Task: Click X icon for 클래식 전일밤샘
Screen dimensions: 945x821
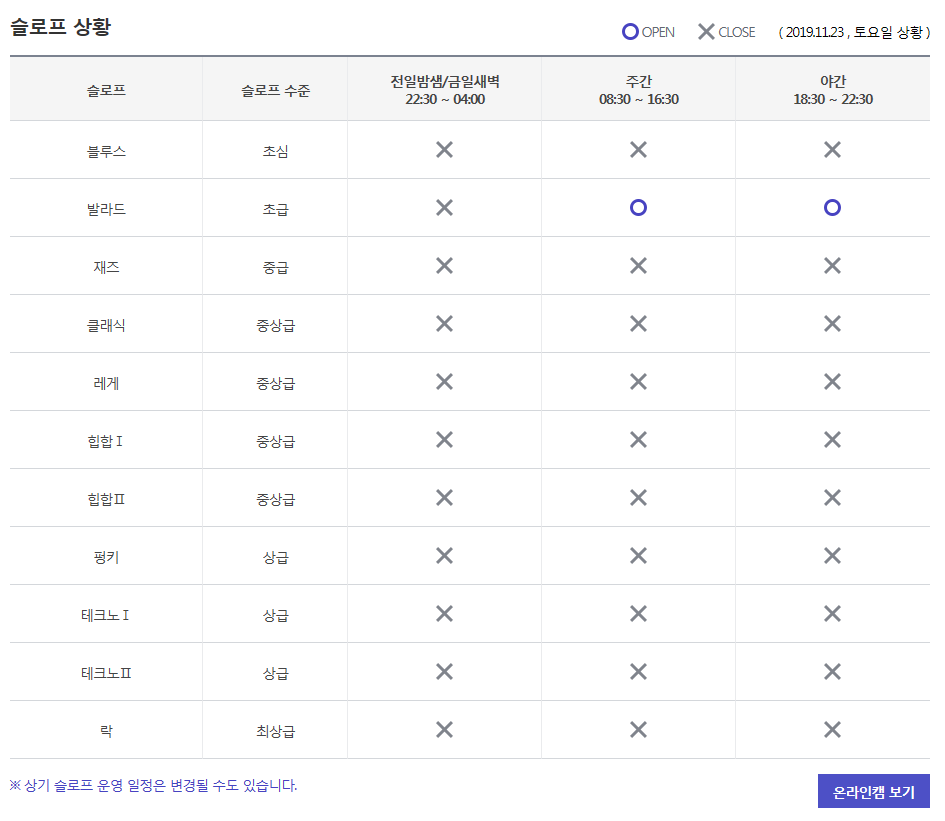Action: point(444,324)
